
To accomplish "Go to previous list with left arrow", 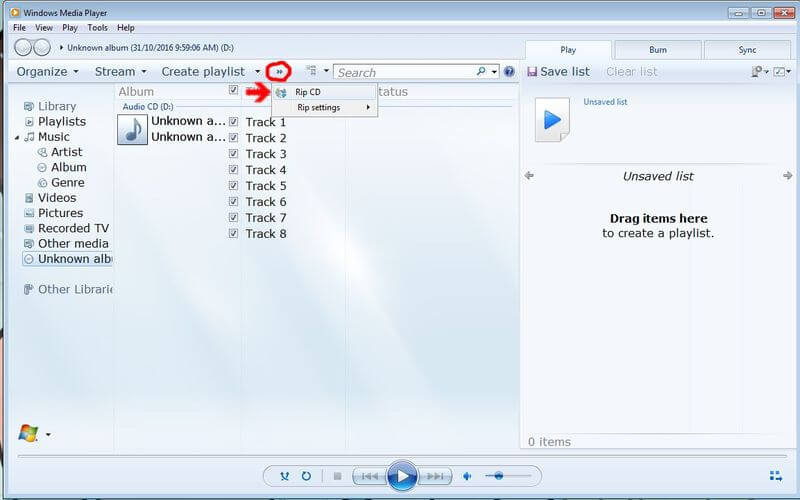I will point(530,176).
